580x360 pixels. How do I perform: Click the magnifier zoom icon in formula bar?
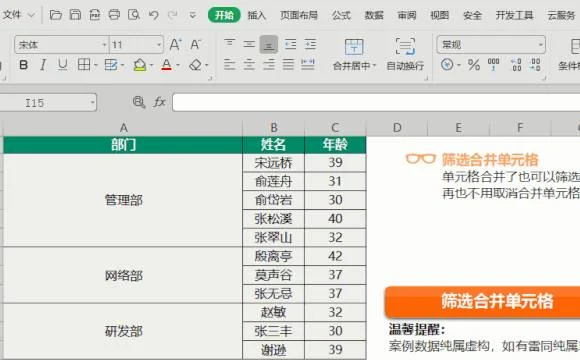point(139,102)
